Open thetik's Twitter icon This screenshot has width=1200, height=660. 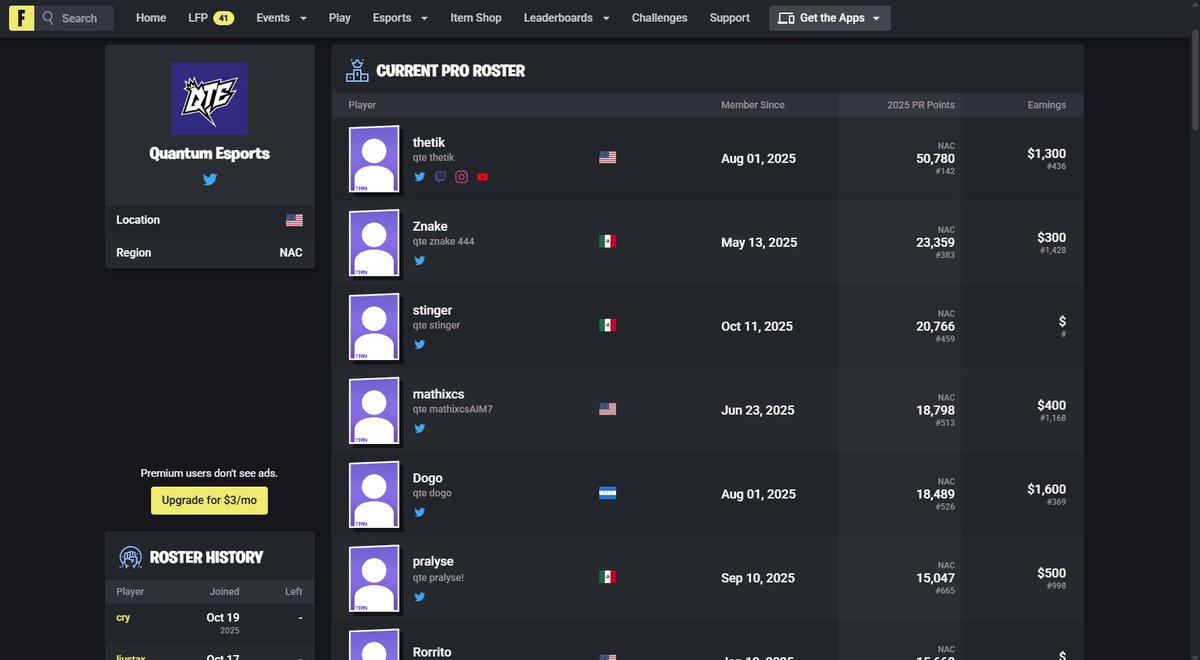point(420,177)
